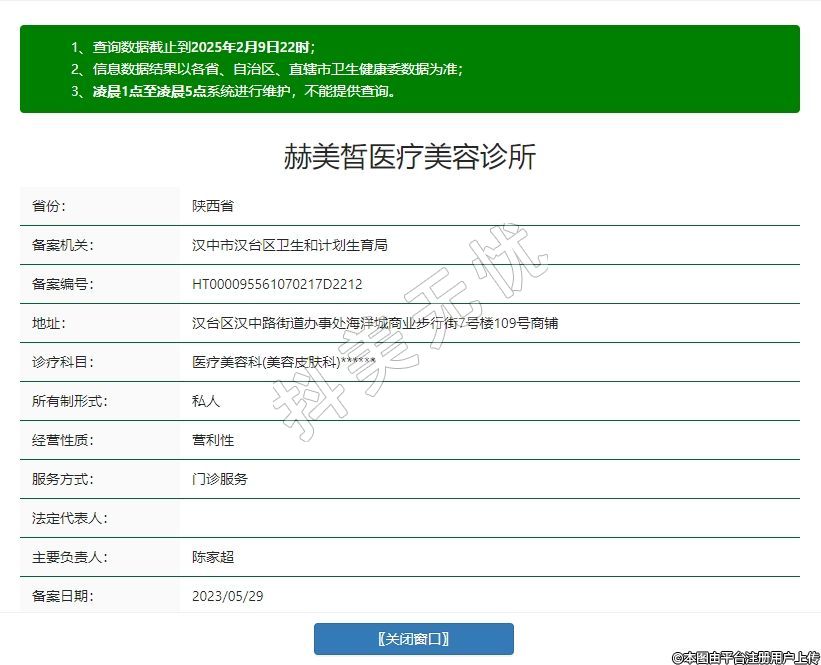Select the address text starting with 汉台区汉中路街道

tap(375, 323)
